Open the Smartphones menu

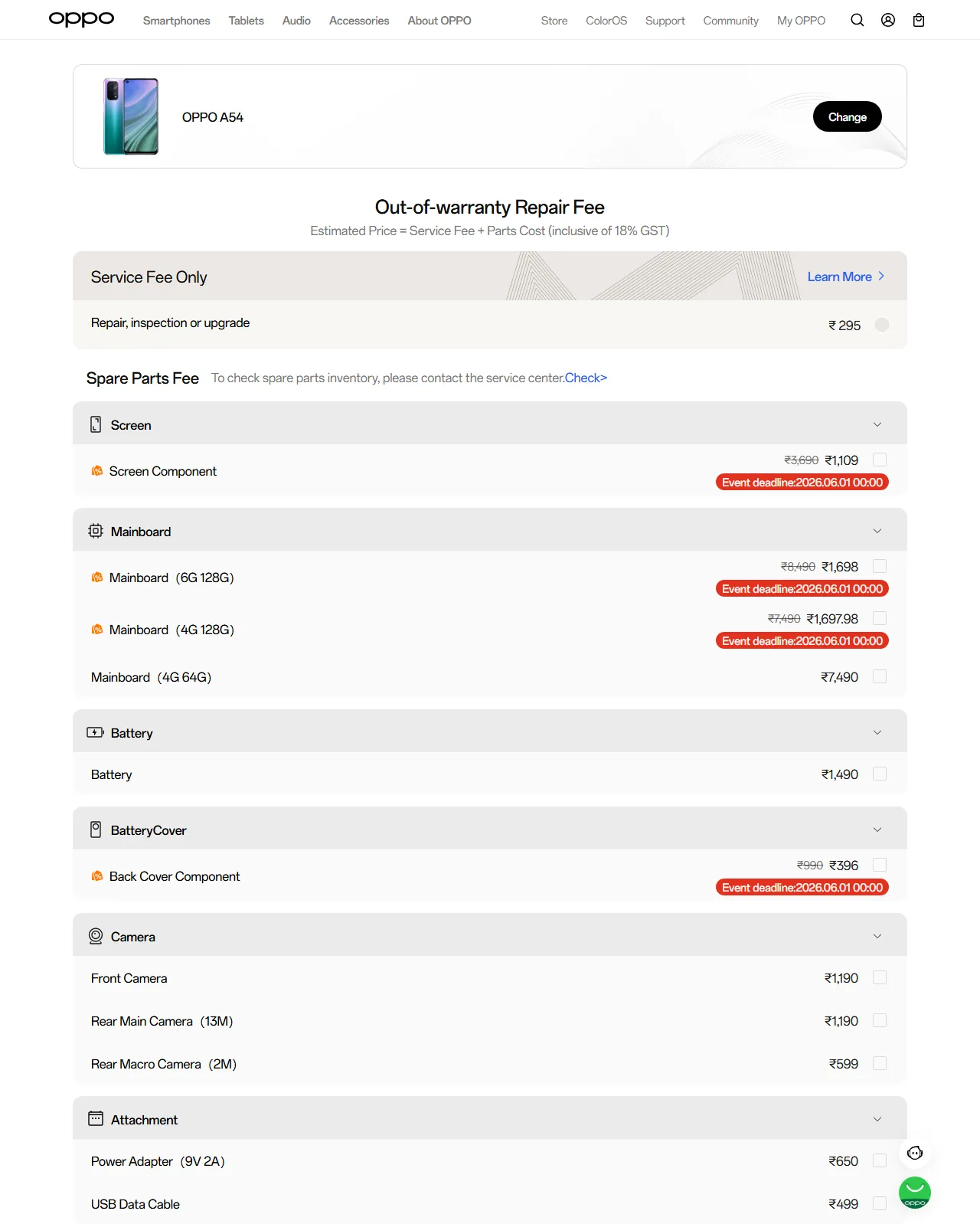pyautogui.click(x=176, y=21)
